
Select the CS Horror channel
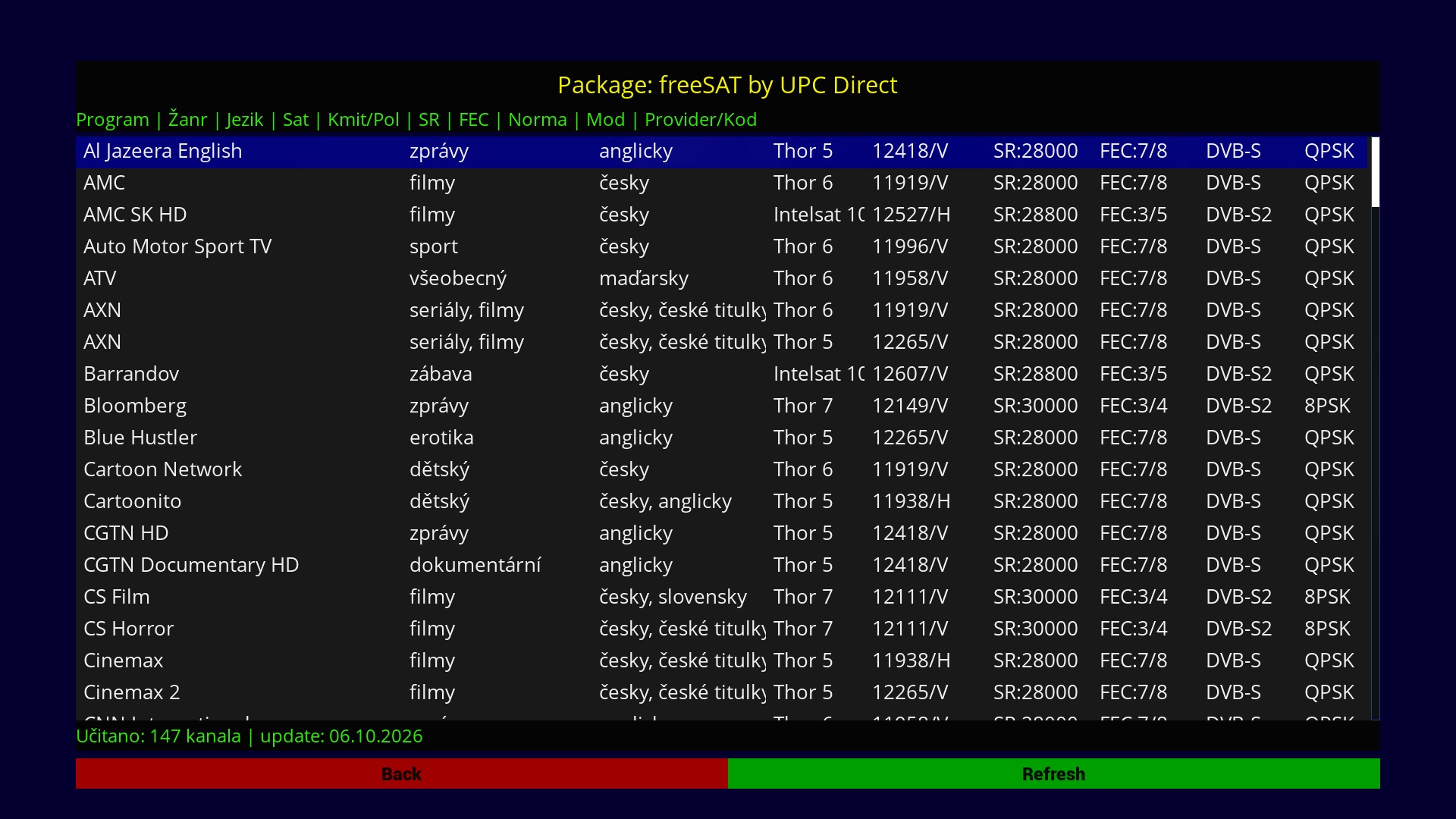[x=721, y=629]
